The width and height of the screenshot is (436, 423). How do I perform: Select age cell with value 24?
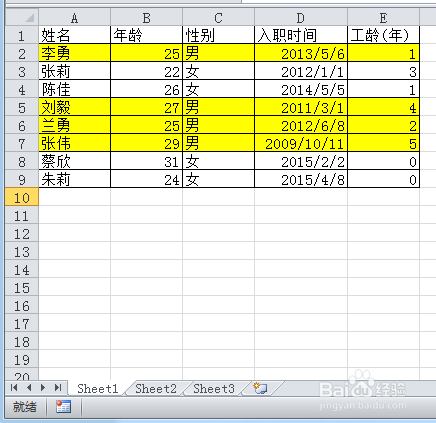[x=146, y=179]
